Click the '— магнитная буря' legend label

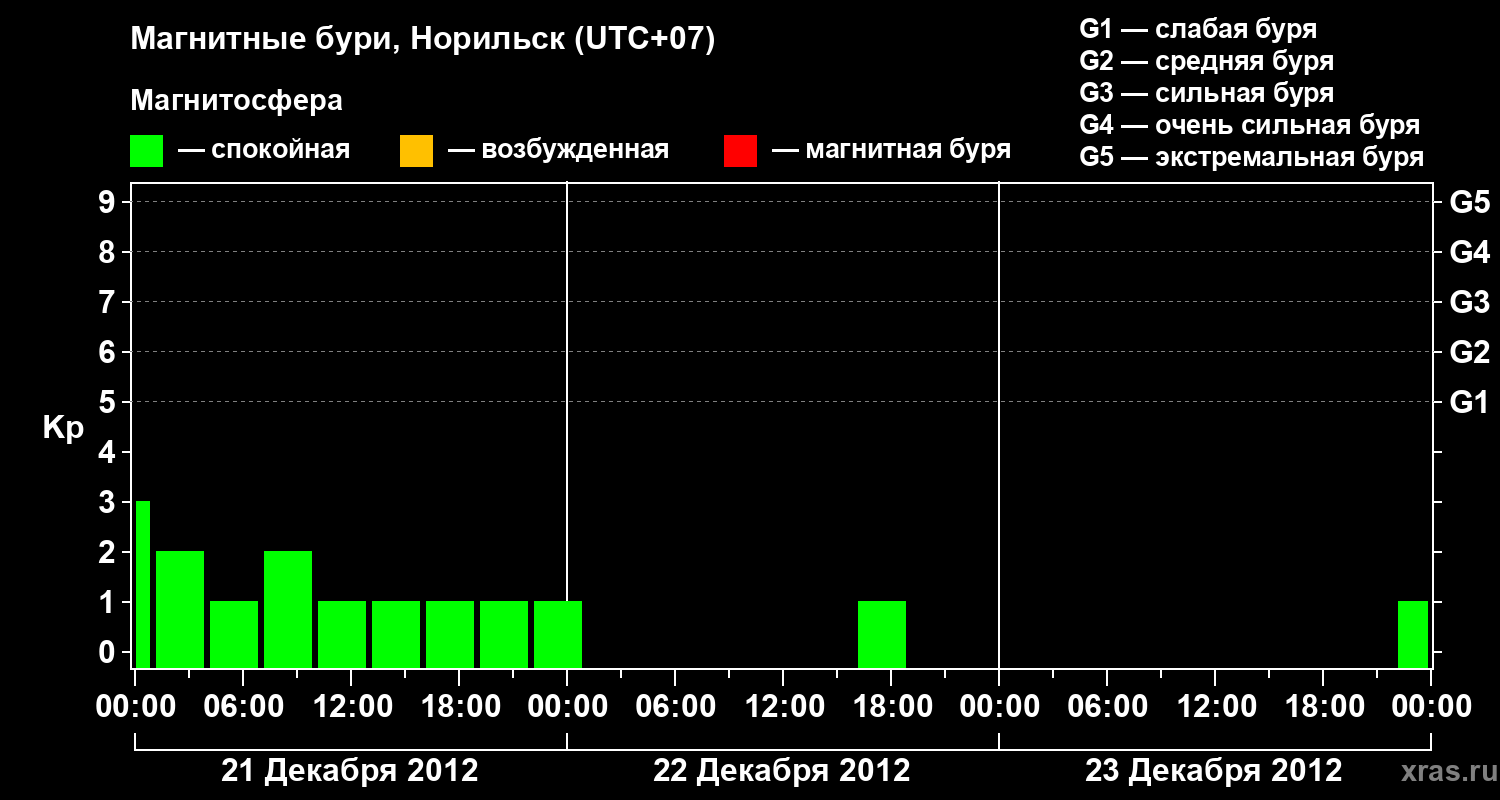click(891, 150)
